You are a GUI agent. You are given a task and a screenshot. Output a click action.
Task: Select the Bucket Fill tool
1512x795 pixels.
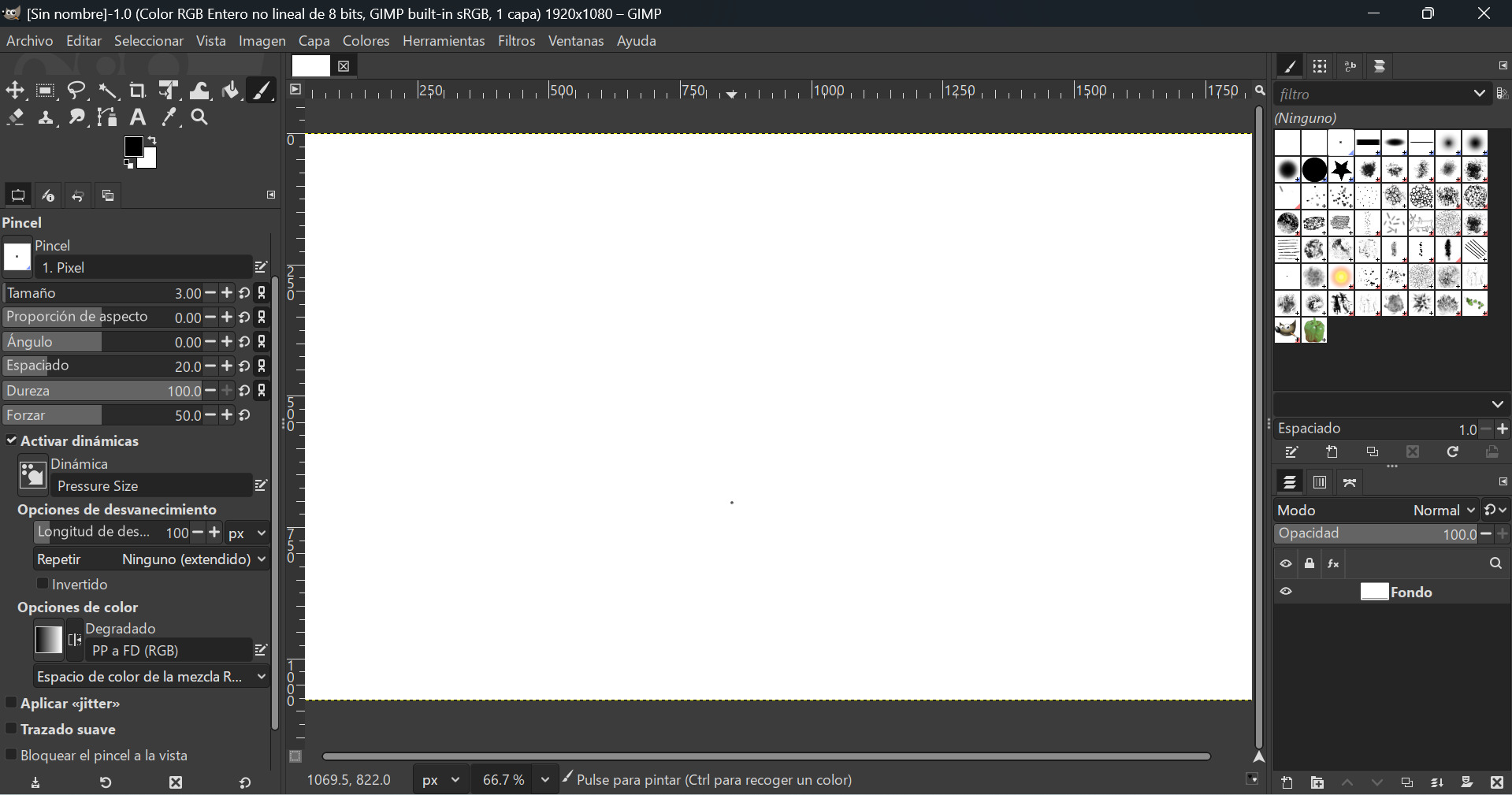pyautogui.click(x=230, y=90)
